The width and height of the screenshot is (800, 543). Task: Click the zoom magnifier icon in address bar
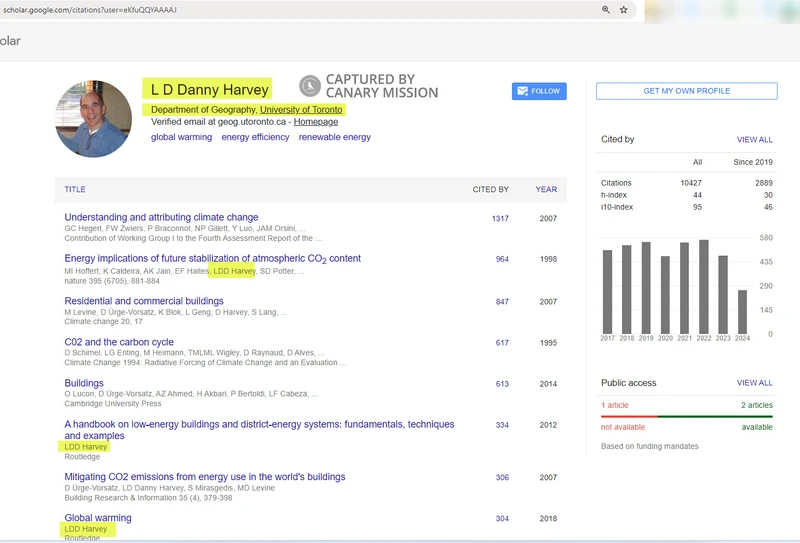pos(606,10)
